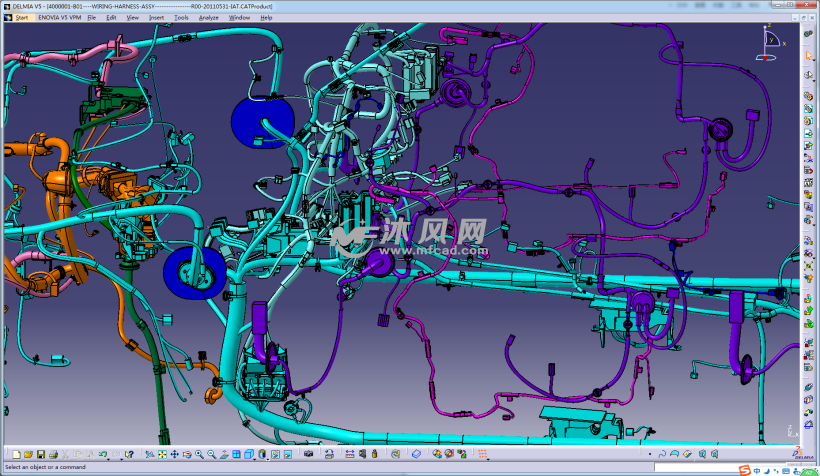Expand the Undo history dropdown arrow
The width and height of the screenshot is (820, 476).
[109, 458]
